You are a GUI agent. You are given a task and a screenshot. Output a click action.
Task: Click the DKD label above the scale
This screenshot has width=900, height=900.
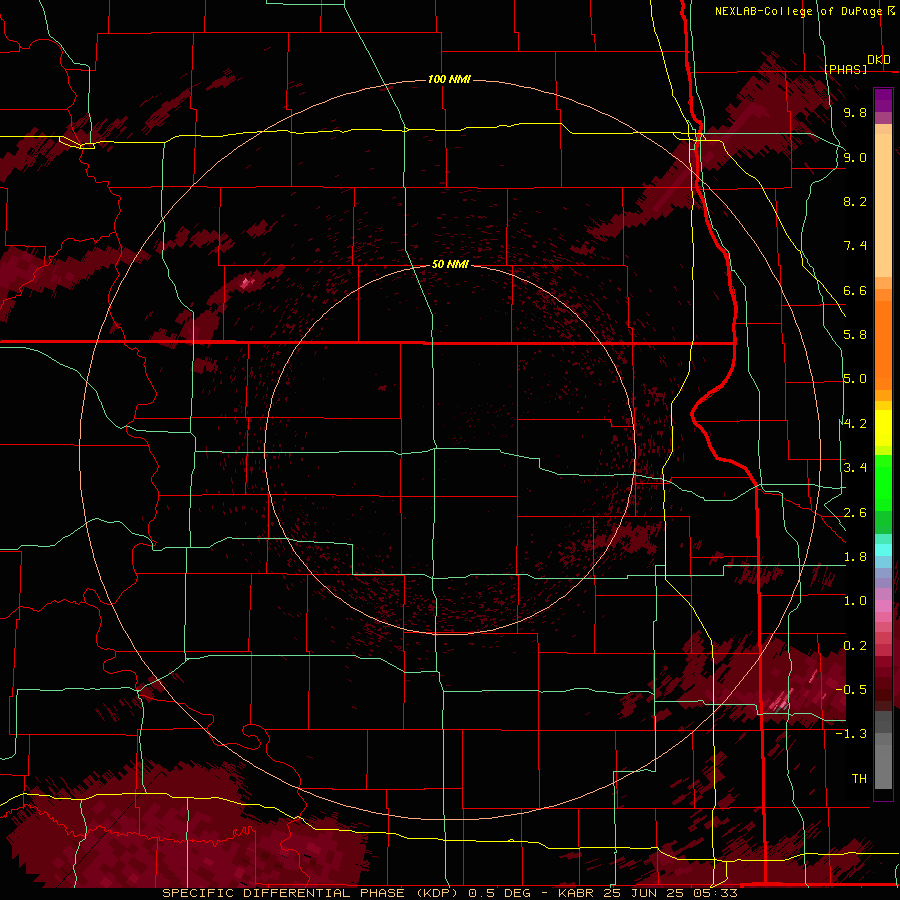point(879,60)
